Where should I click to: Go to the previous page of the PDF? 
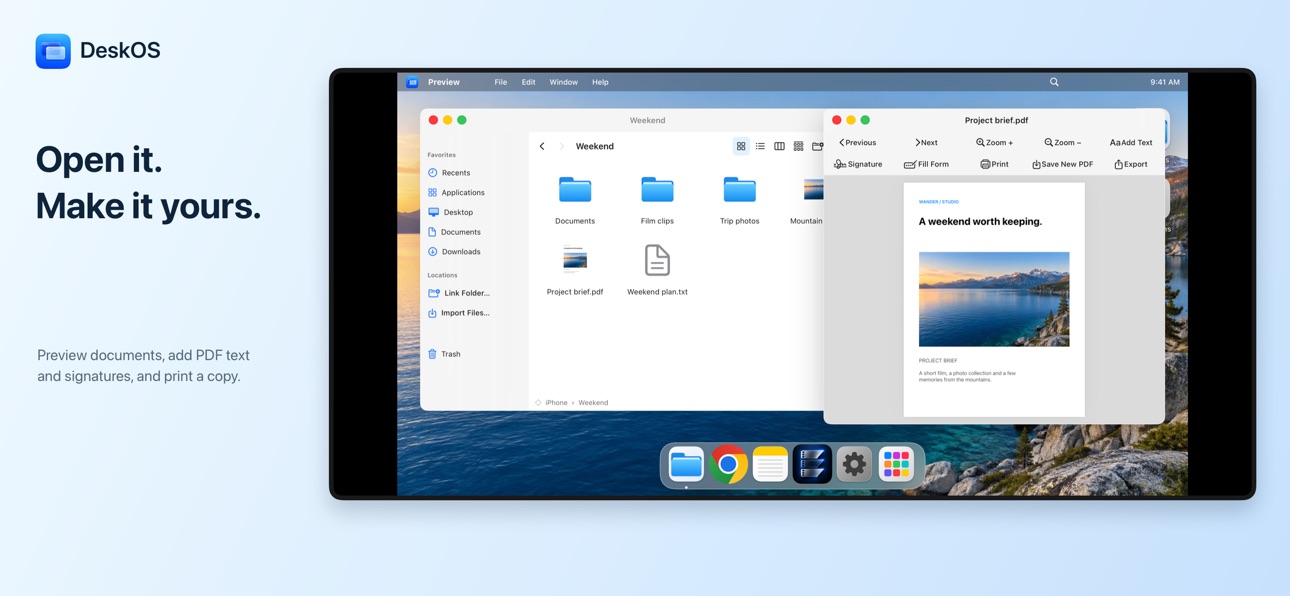click(857, 143)
